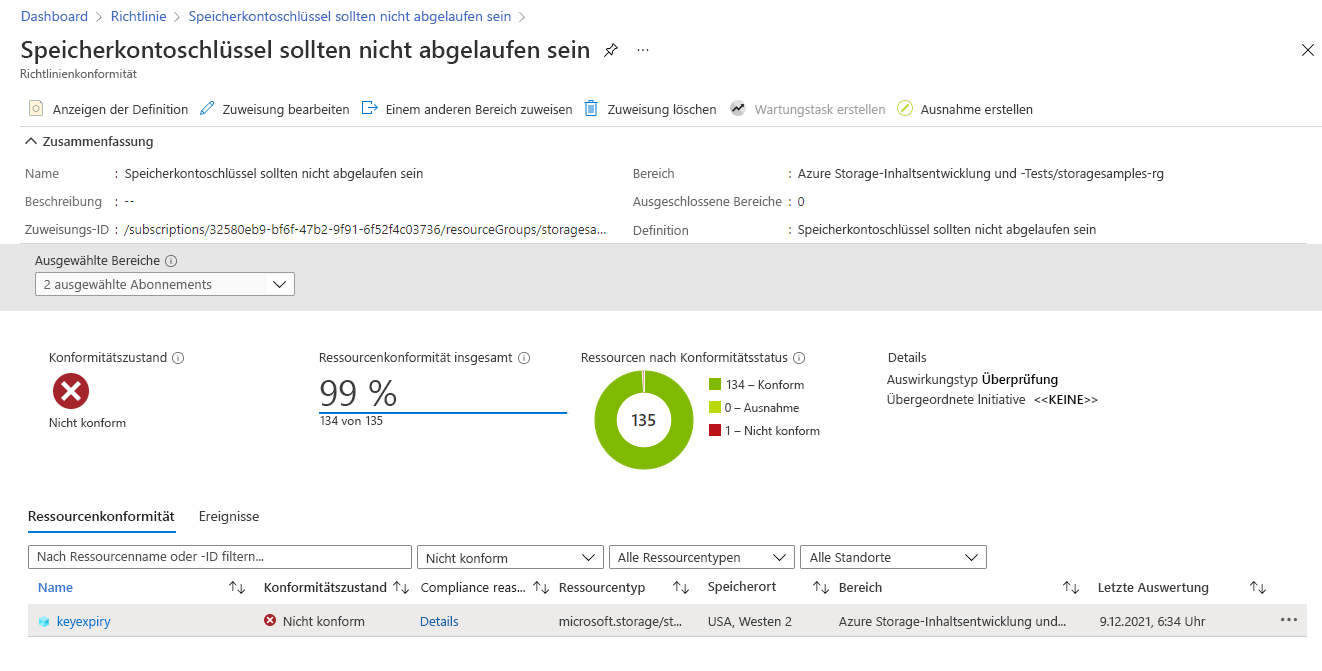
Task: Click the Details compliance reason link
Action: coord(439,621)
